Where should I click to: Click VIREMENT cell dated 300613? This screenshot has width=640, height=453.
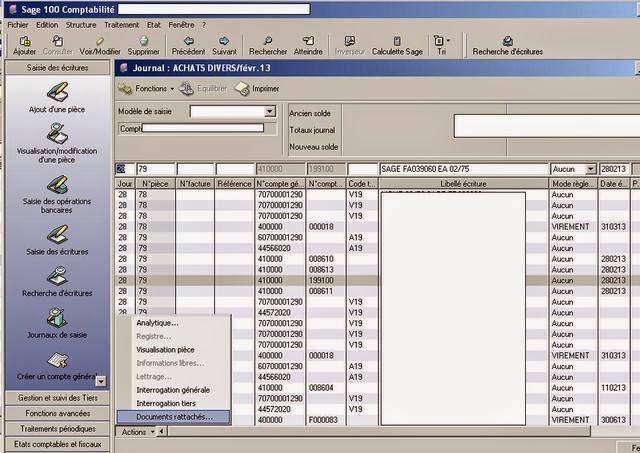pos(571,420)
